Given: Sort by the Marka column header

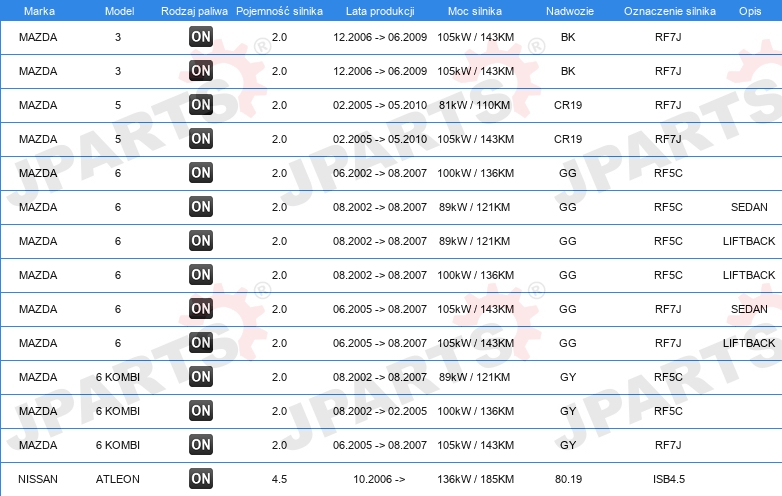Looking at the screenshot, I should coord(39,11).
